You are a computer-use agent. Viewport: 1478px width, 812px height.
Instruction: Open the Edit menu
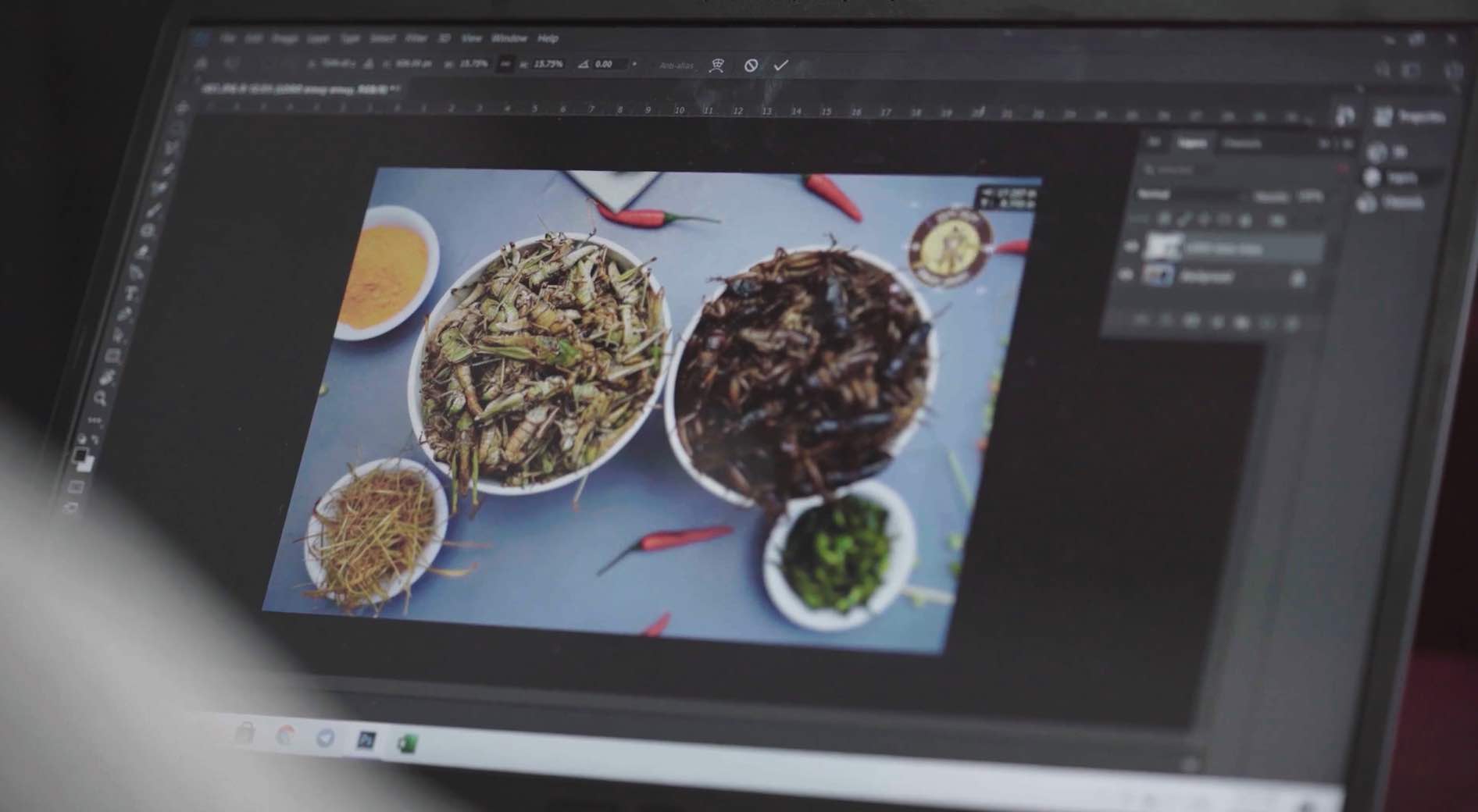[254, 38]
